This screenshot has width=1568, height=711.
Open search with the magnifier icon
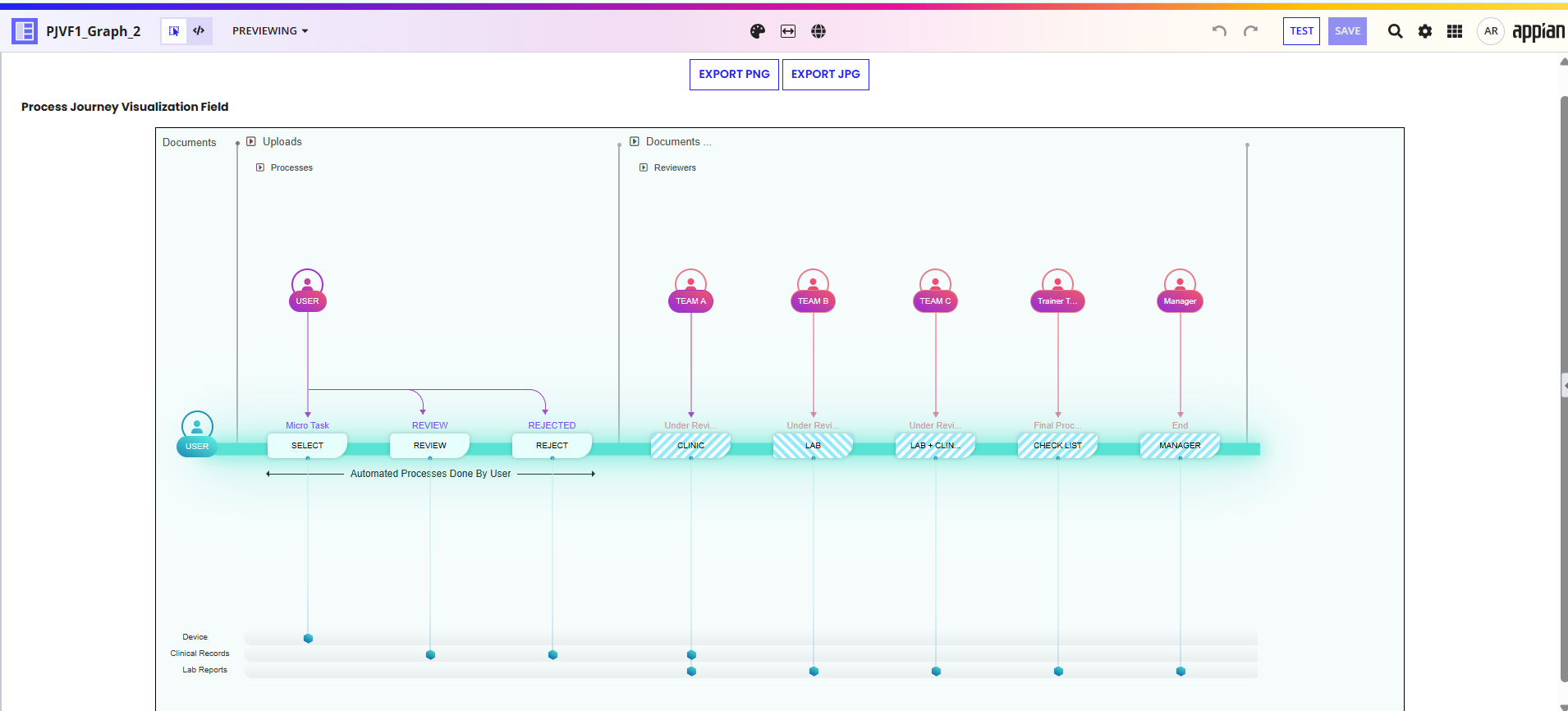(1395, 31)
